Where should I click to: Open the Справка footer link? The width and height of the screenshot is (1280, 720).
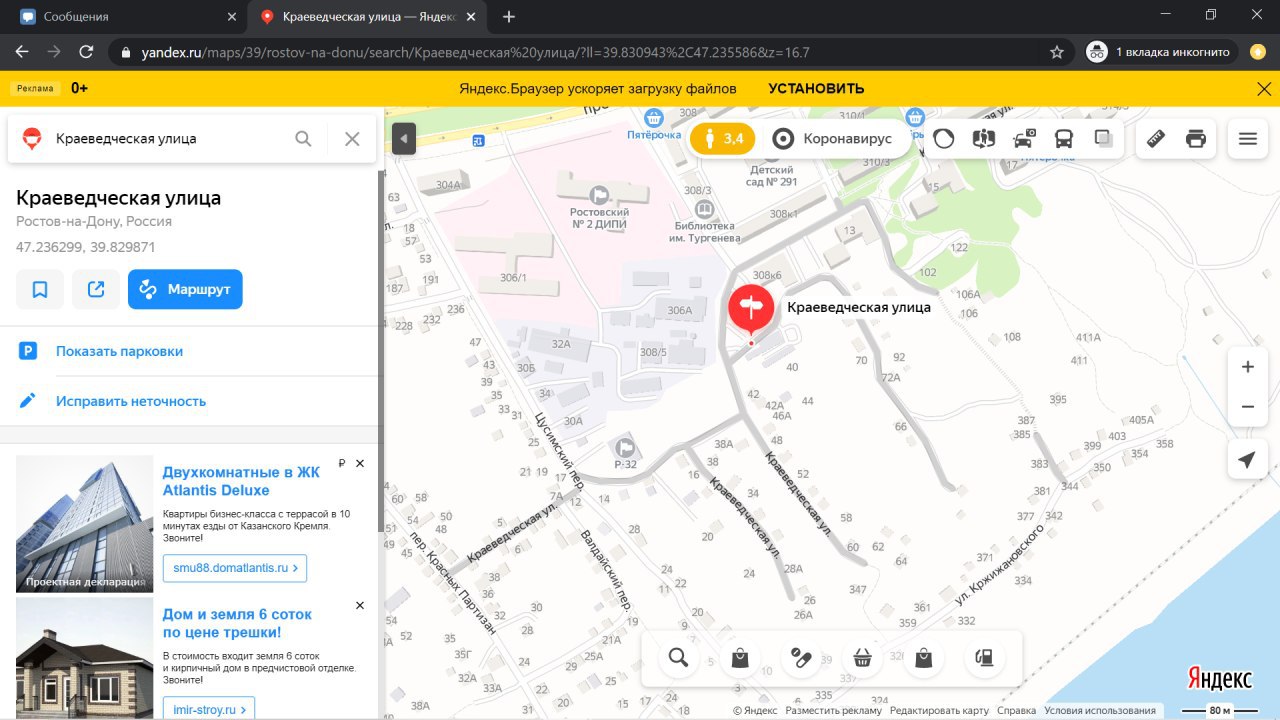coord(1016,711)
